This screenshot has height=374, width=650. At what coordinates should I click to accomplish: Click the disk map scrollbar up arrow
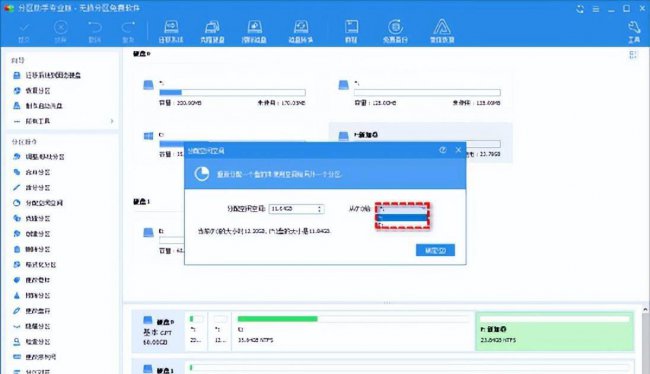click(x=645, y=310)
